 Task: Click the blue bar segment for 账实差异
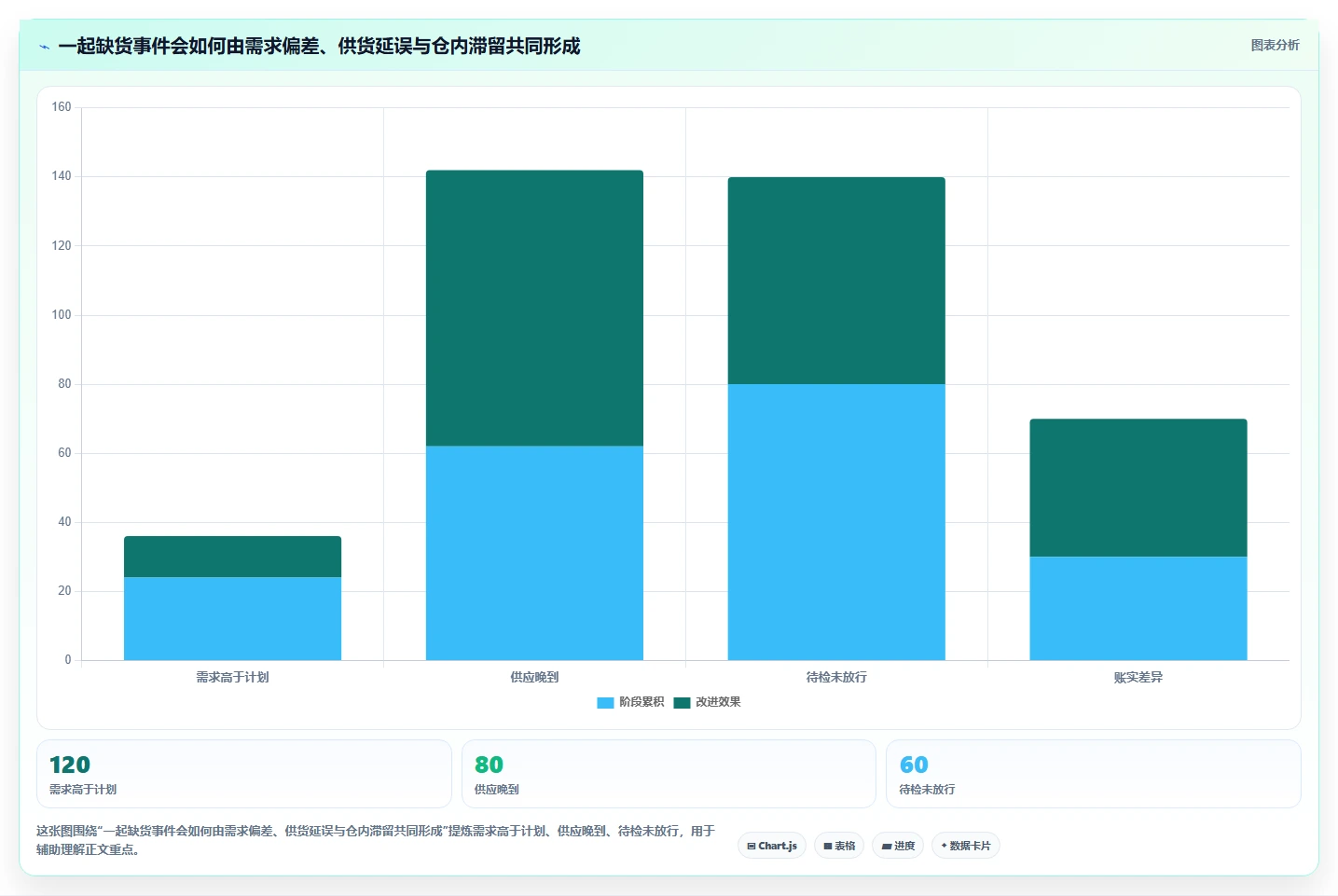[1138, 609]
